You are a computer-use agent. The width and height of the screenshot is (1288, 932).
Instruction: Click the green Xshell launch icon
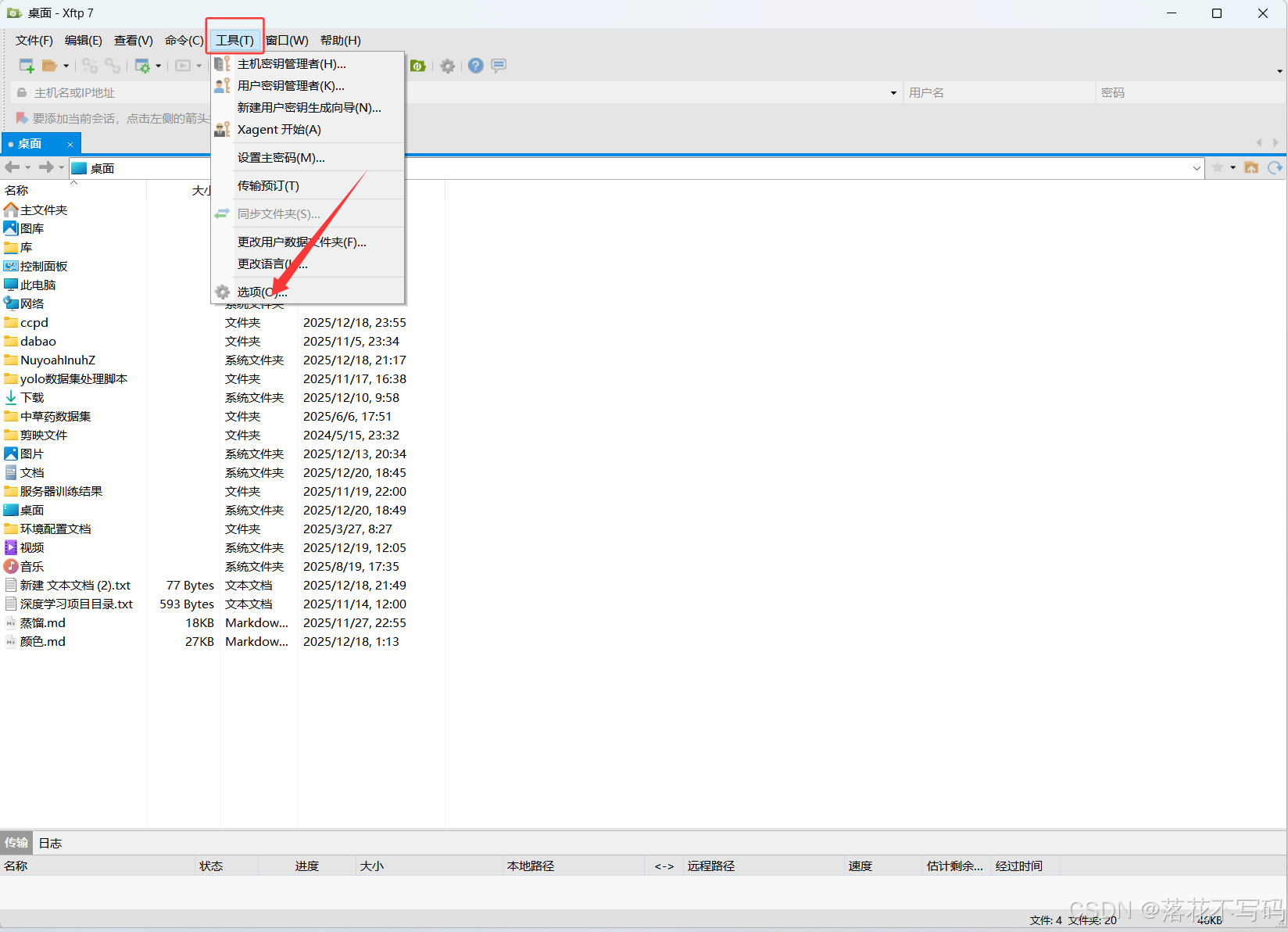pyautogui.click(x=418, y=66)
